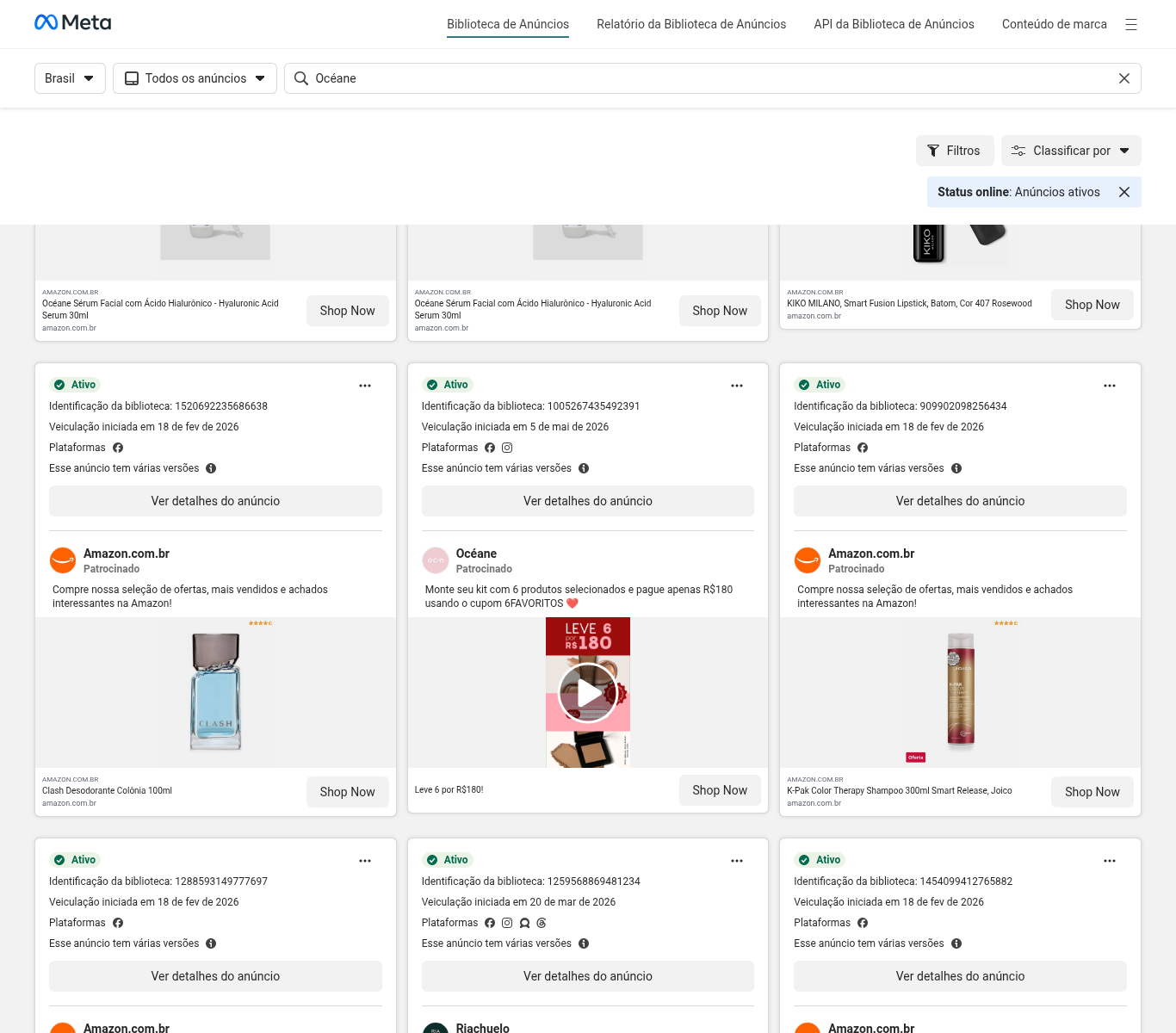Image resolution: width=1176 pixels, height=1033 pixels.
Task: Open the Biblioteca de Anúncios tab
Action: (508, 24)
